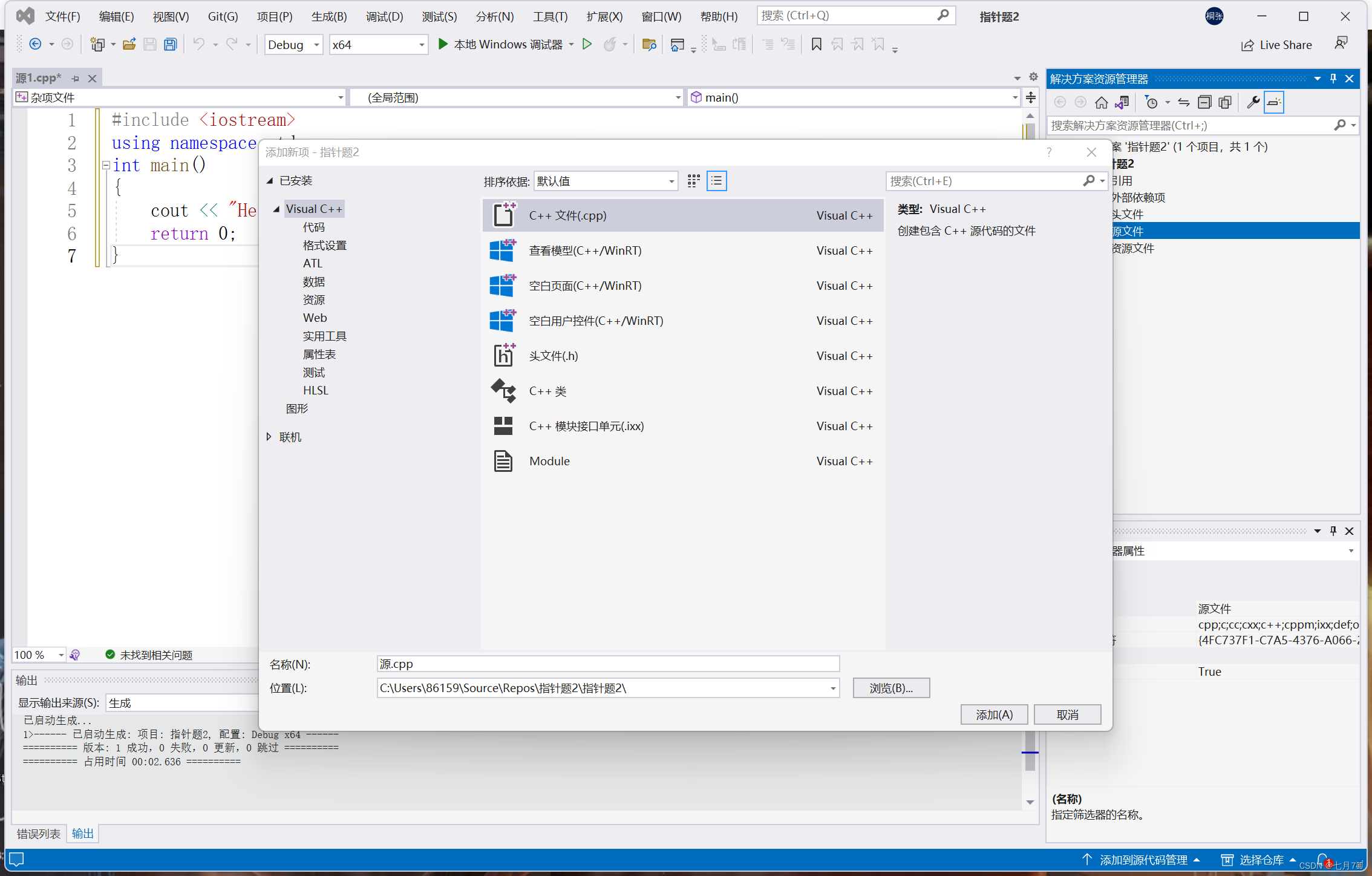Select the 空白用户控件(C++/WinRT) template

click(x=683, y=321)
